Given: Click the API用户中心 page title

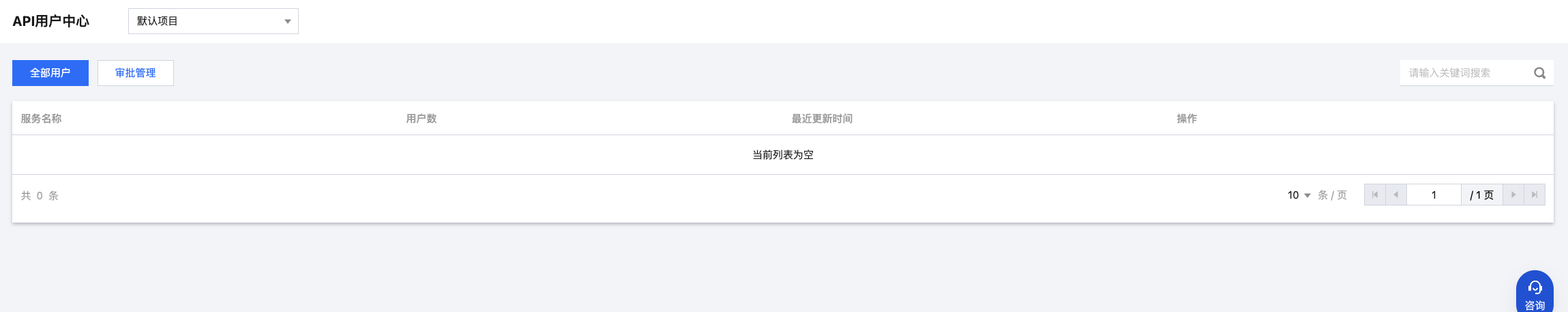Looking at the screenshot, I should coord(51,21).
